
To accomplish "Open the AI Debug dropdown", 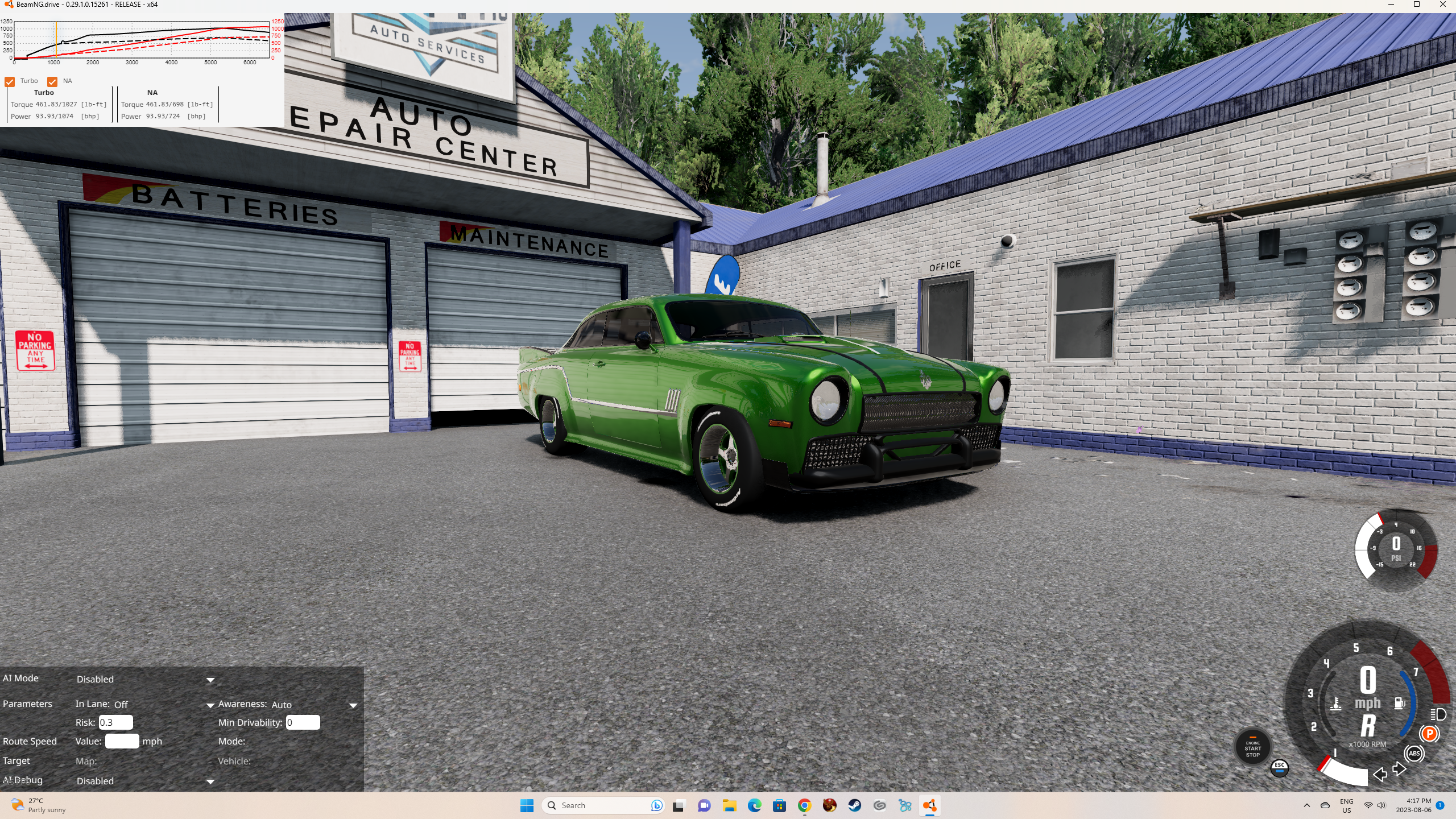I will 145,781.
